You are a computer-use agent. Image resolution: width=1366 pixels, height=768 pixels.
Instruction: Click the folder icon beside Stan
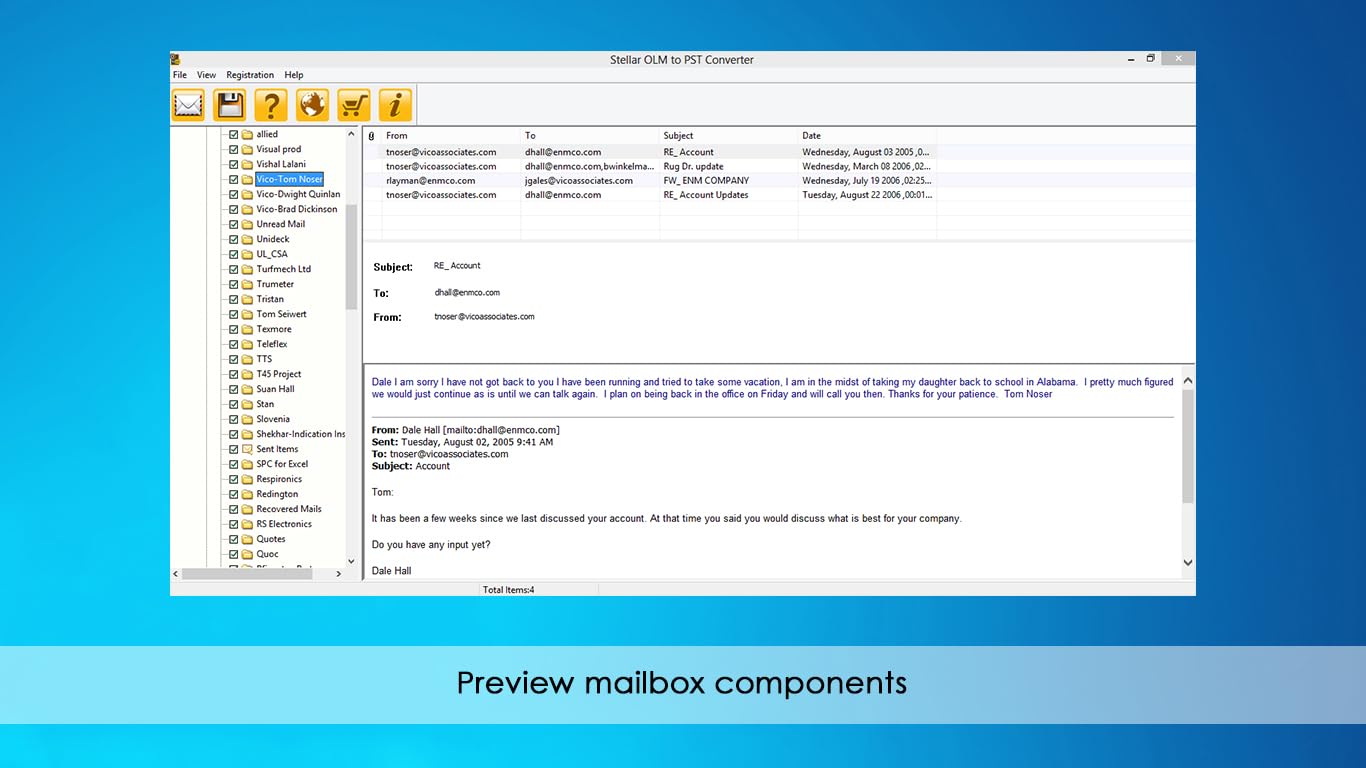(247, 404)
